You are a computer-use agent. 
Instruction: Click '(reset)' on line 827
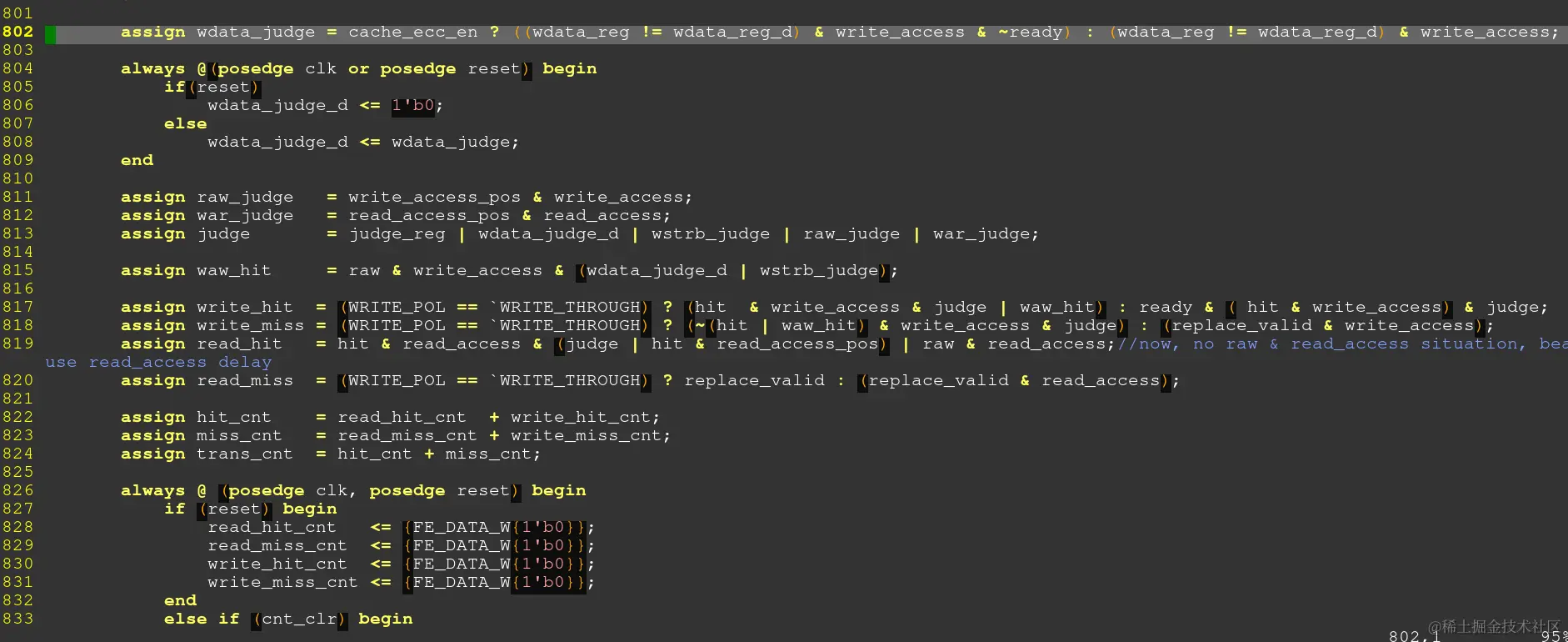234,509
